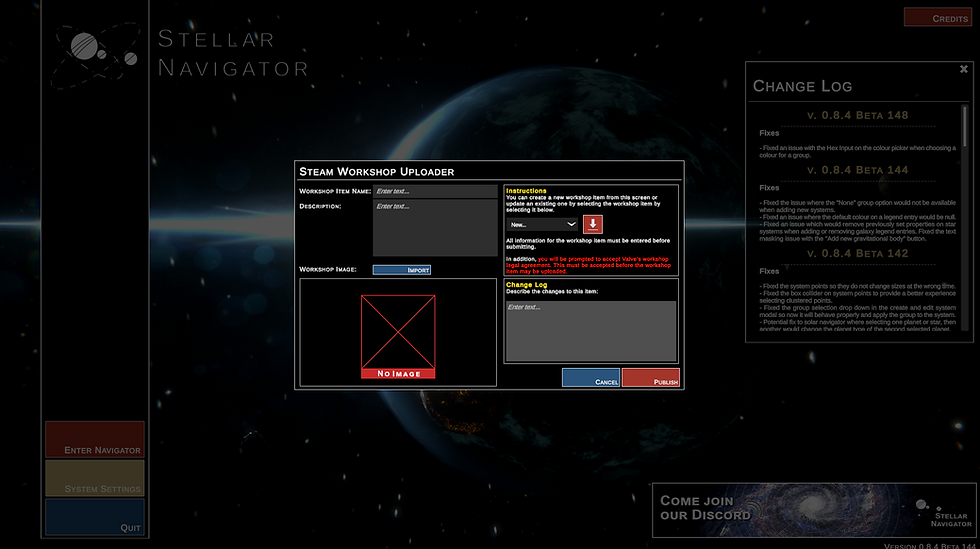This screenshot has width=980, height=549.
Task: Select the 'v. 0.8.4 Beta 142' heading
Action: [858, 254]
